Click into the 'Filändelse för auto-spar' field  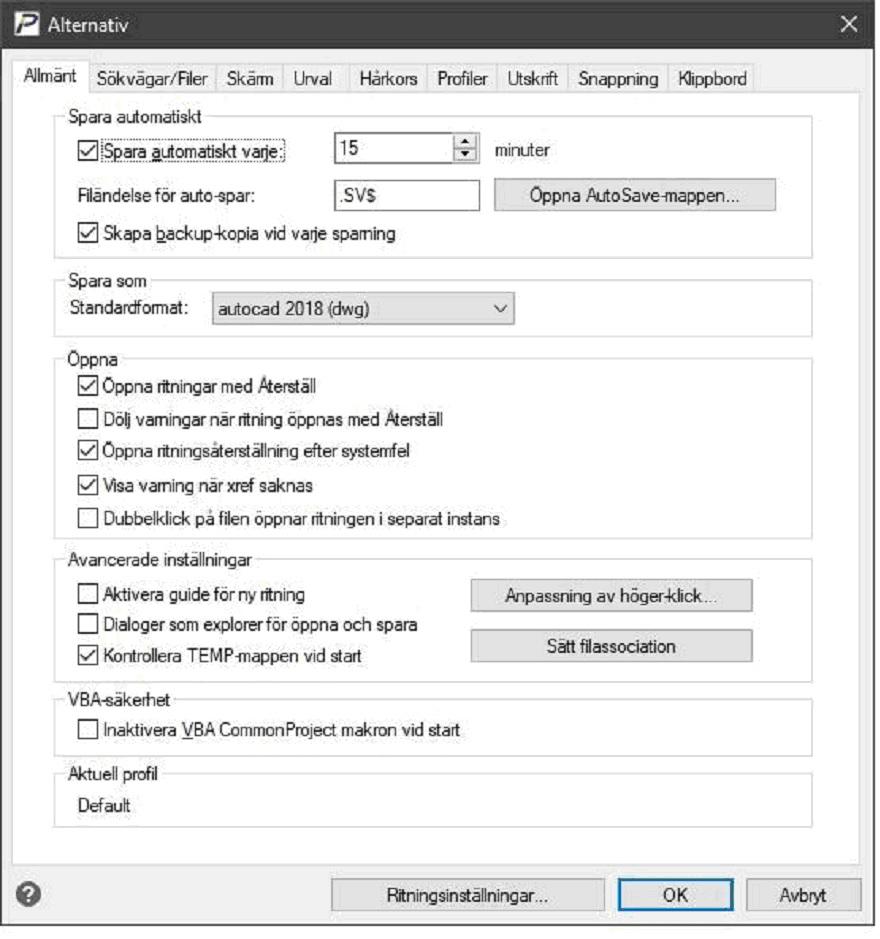tap(409, 196)
